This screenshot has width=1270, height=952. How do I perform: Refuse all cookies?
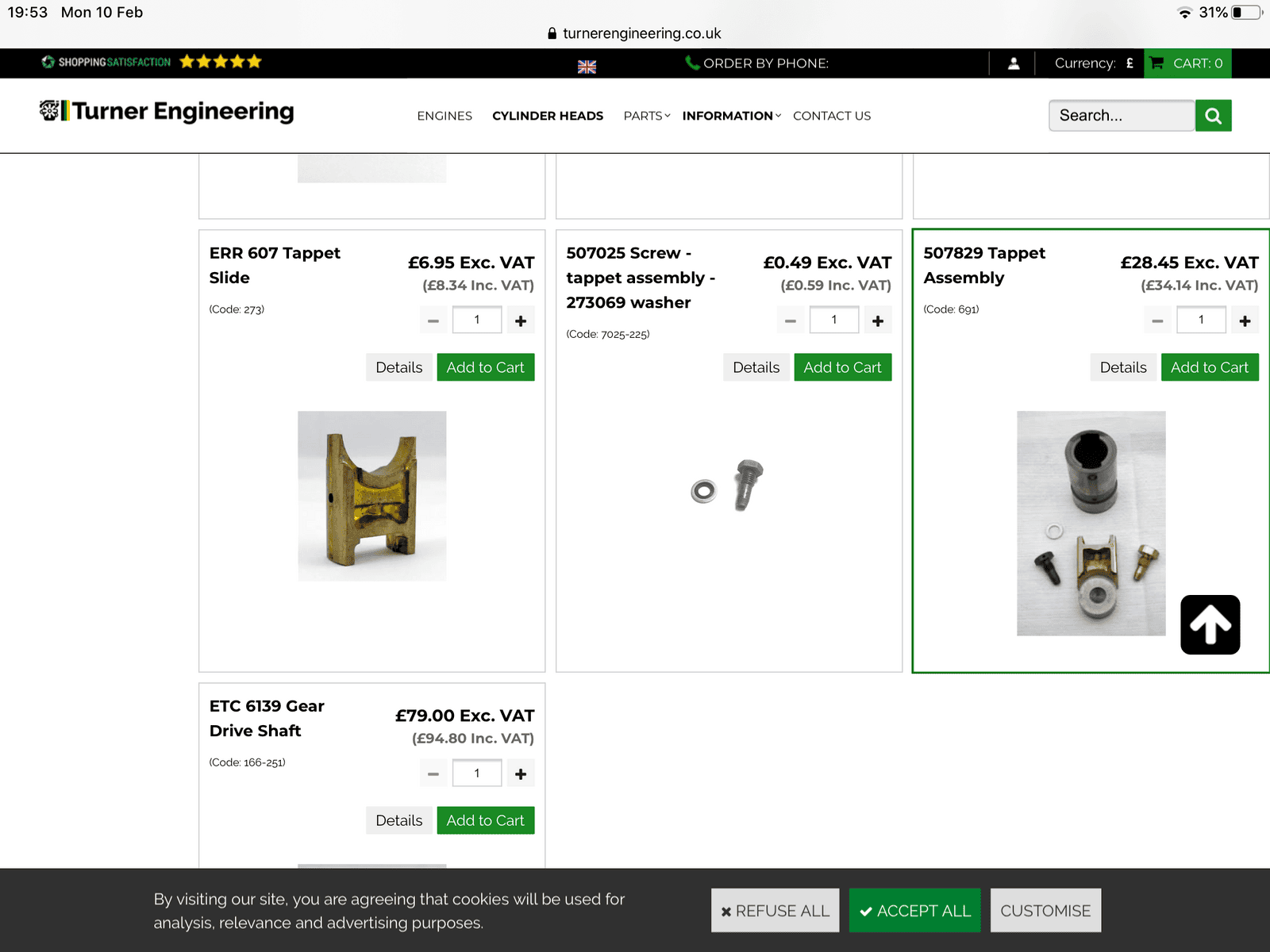775,911
